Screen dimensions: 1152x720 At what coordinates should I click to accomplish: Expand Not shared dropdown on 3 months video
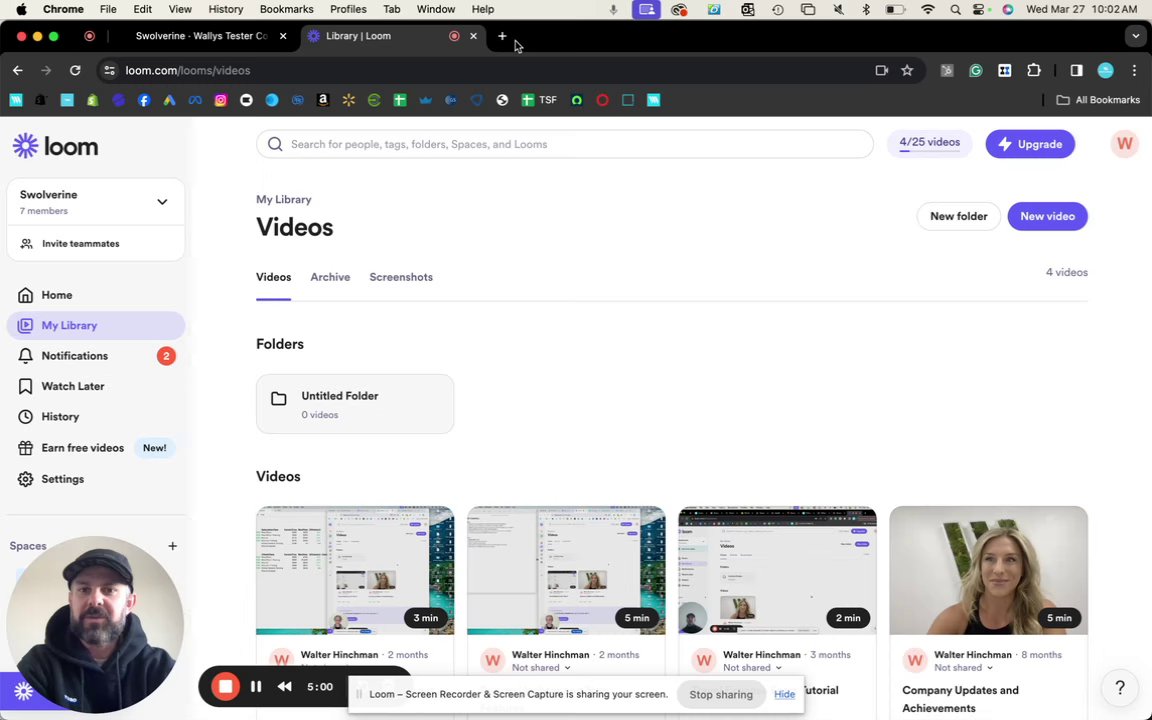(x=752, y=668)
